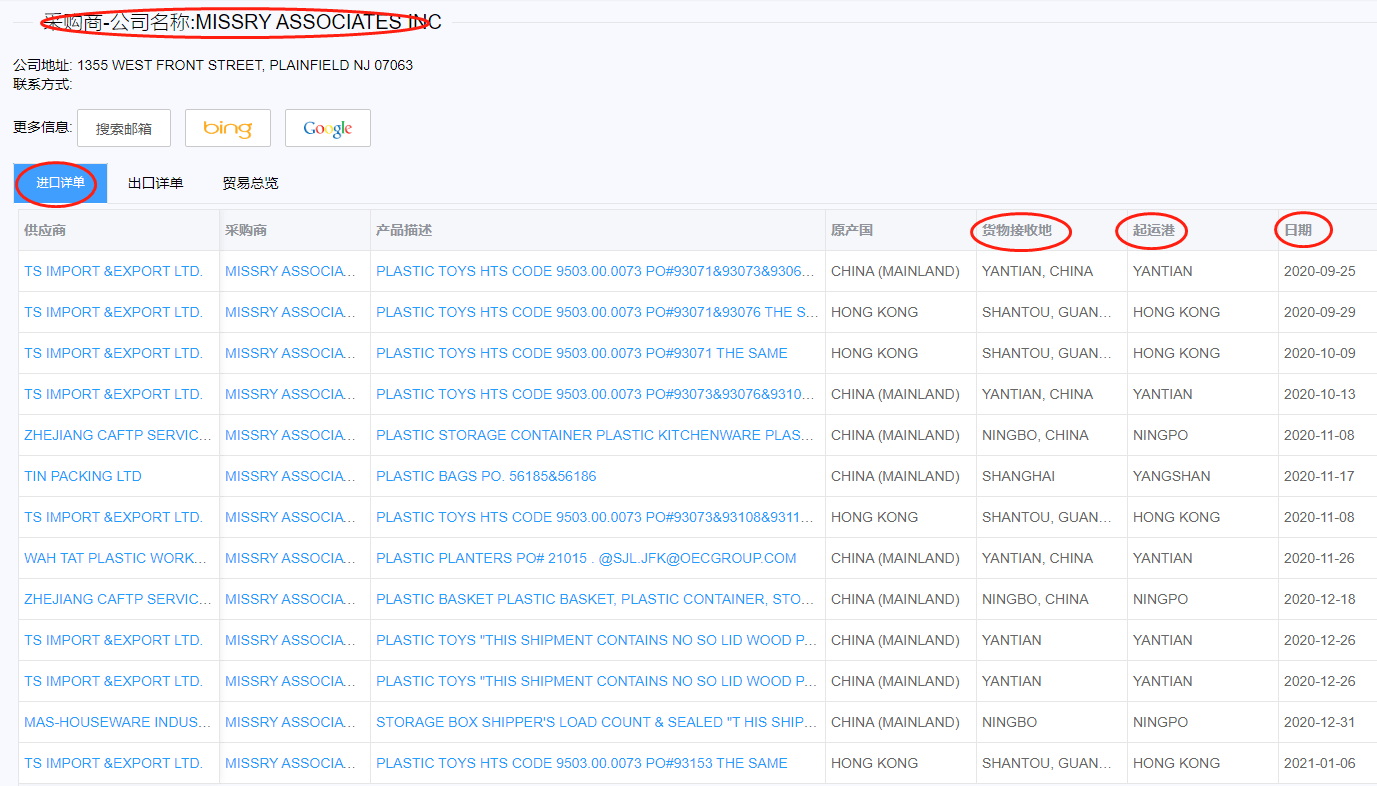
Task: Select the date cell 2021-01-06
Action: (1320, 763)
